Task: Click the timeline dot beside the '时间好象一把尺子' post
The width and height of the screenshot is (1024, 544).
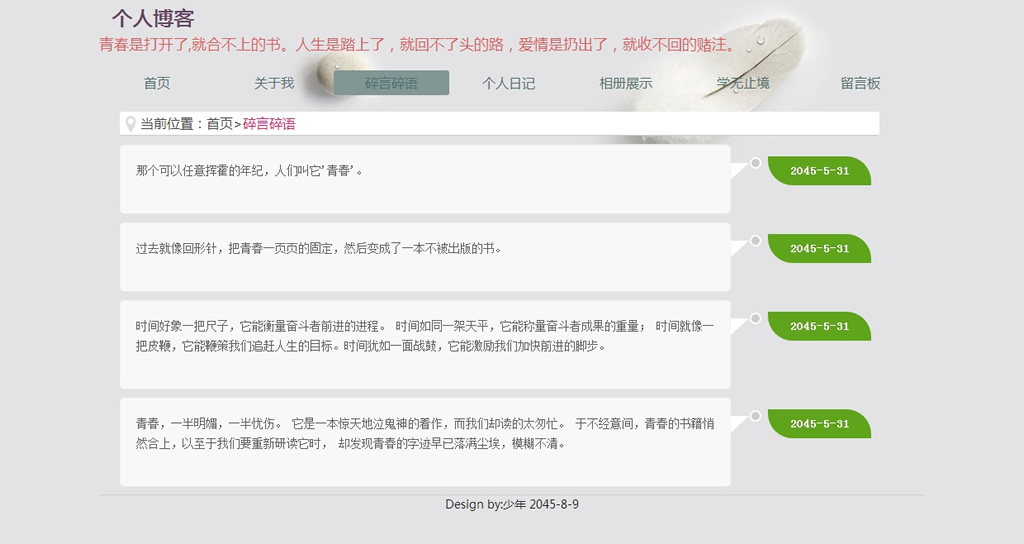Action: 755,319
